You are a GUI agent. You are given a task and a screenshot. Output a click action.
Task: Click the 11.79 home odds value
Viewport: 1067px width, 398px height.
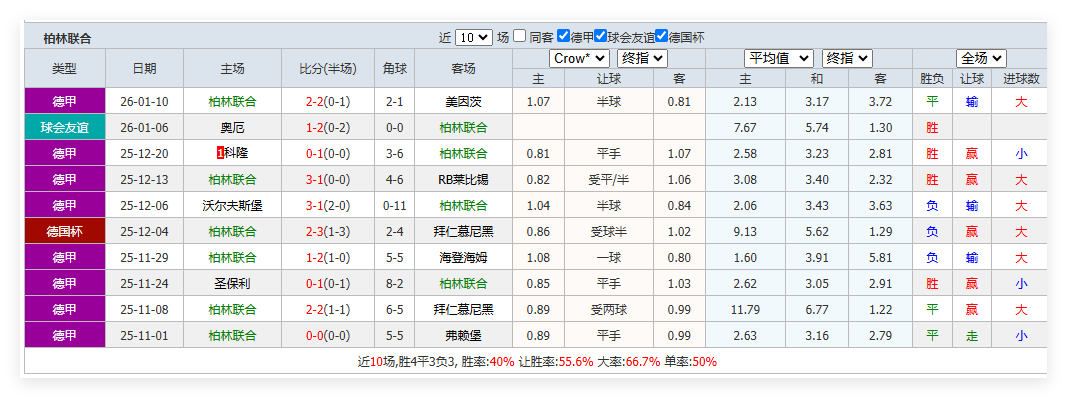tap(745, 309)
